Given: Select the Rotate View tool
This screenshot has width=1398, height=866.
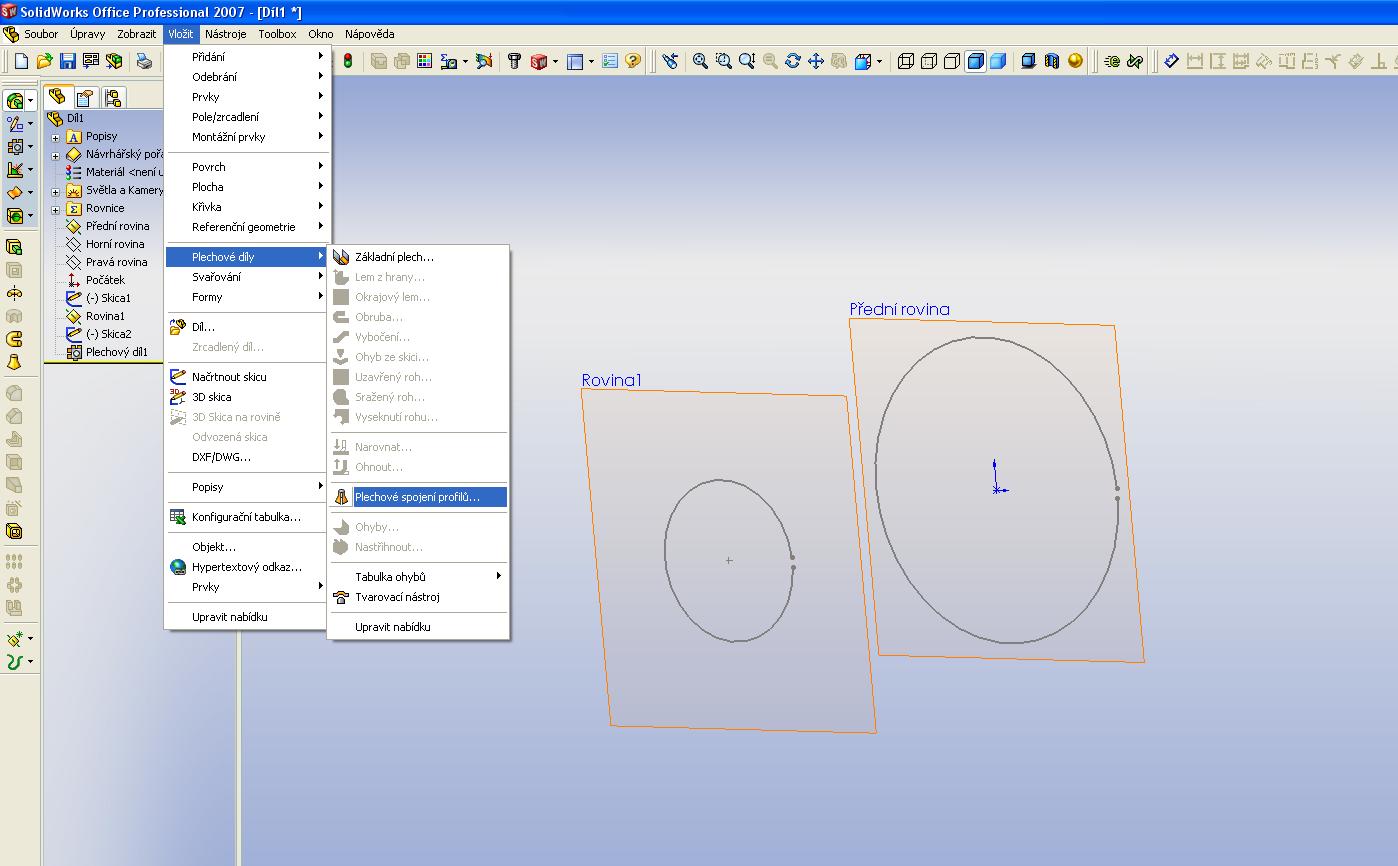Looking at the screenshot, I should coord(793,61).
